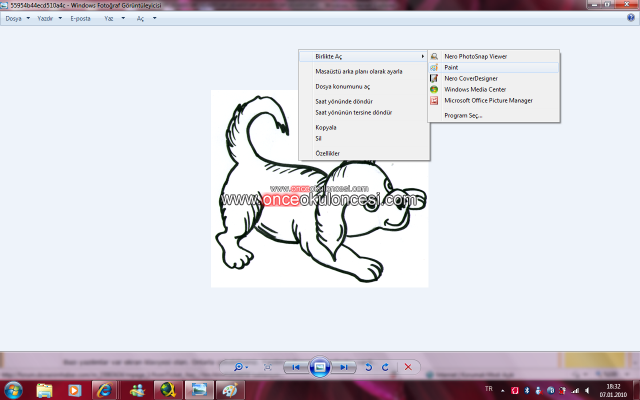This screenshot has width=640, height=400.
Task: Rotate image counterclockwise using toolbar icon
Action: [x=368, y=367]
